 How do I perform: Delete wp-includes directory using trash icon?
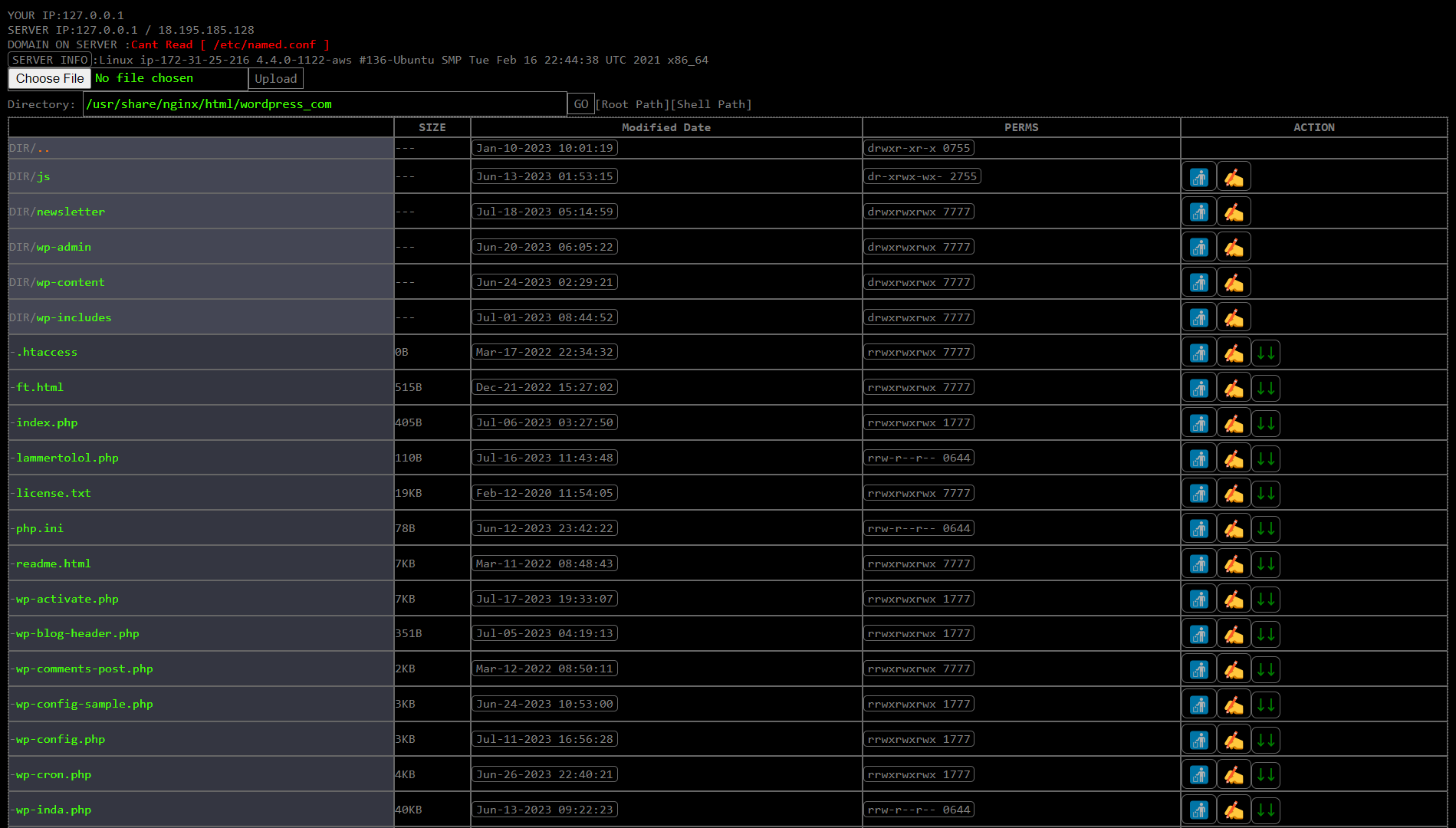click(1198, 318)
